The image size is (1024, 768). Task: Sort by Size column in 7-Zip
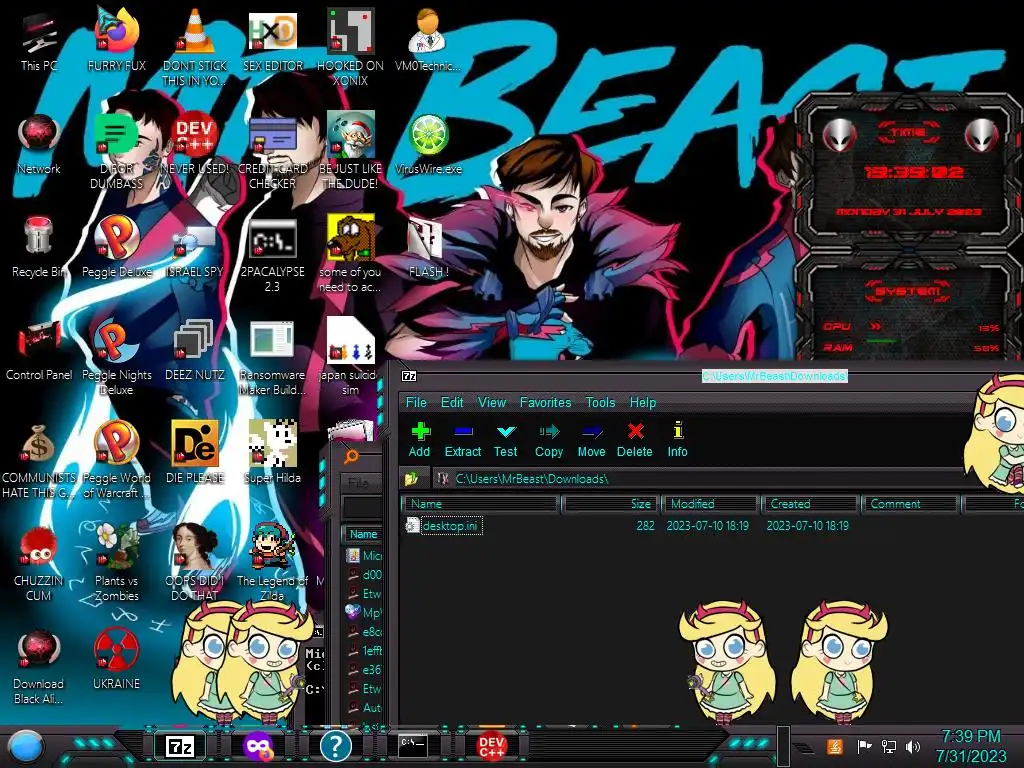pyautogui.click(x=611, y=504)
